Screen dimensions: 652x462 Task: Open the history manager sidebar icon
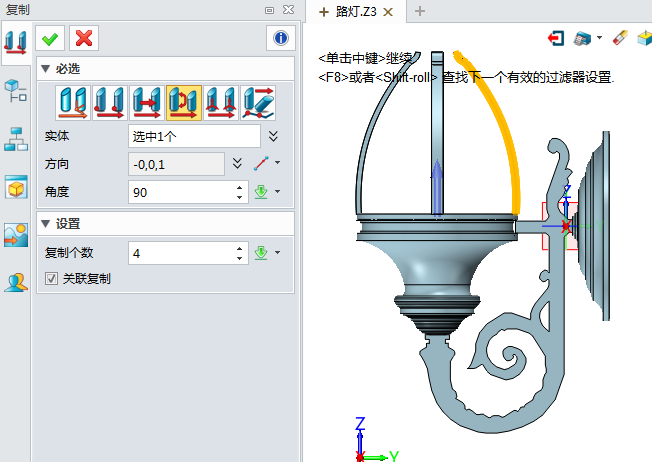pos(16,91)
